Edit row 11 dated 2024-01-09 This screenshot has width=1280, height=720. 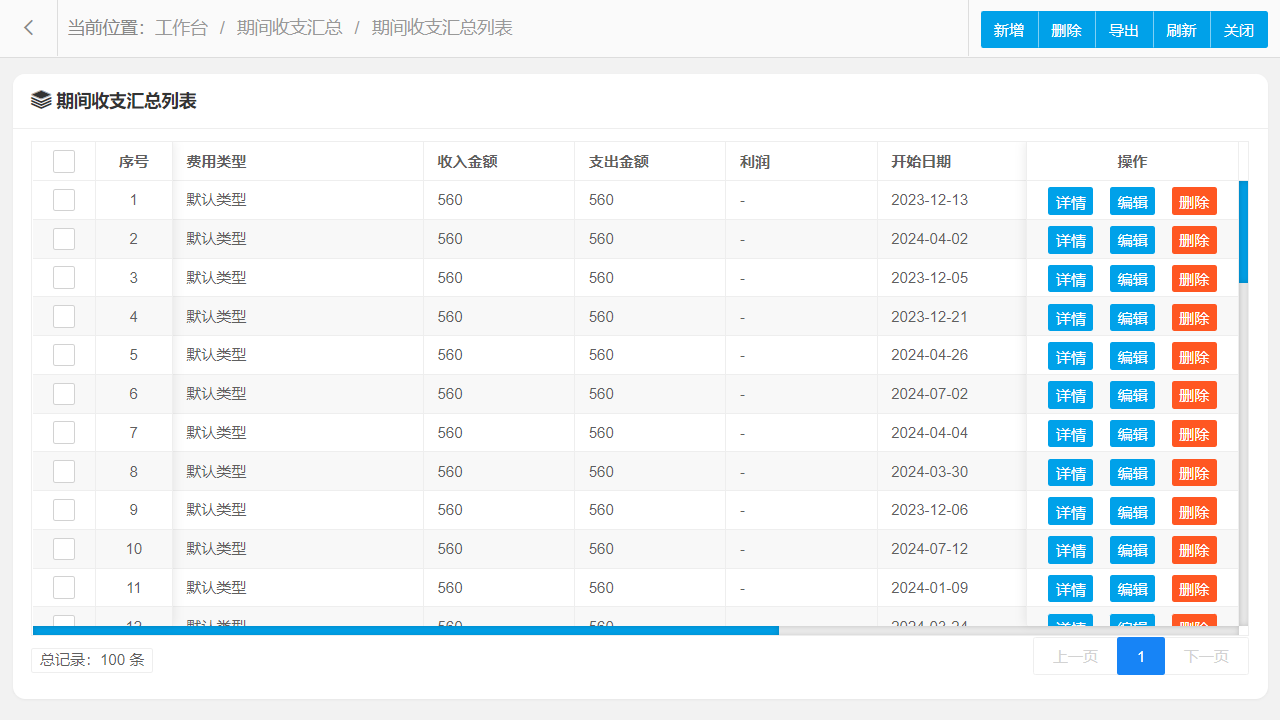pyautogui.click(x=1132, y=589)
